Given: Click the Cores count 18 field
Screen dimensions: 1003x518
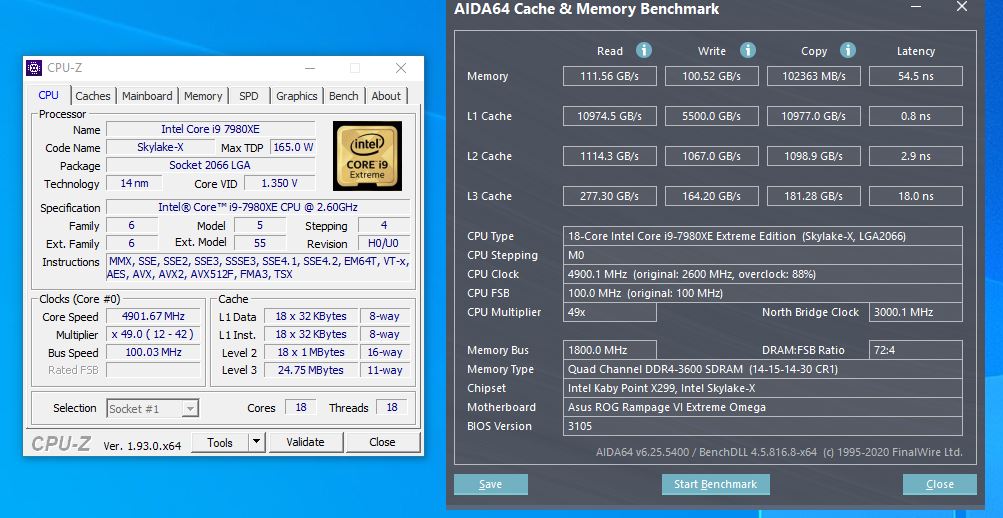Looking at the screenshot, I should click(301, 408).
